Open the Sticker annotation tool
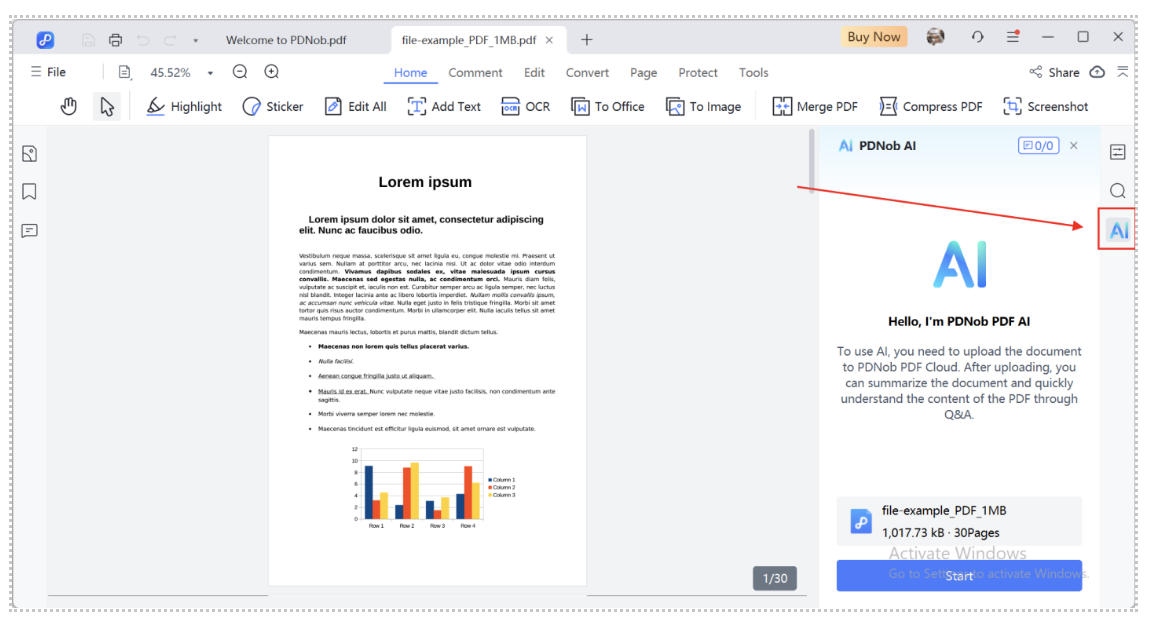Screen dimensions: 1150x636 coord(273,106)
